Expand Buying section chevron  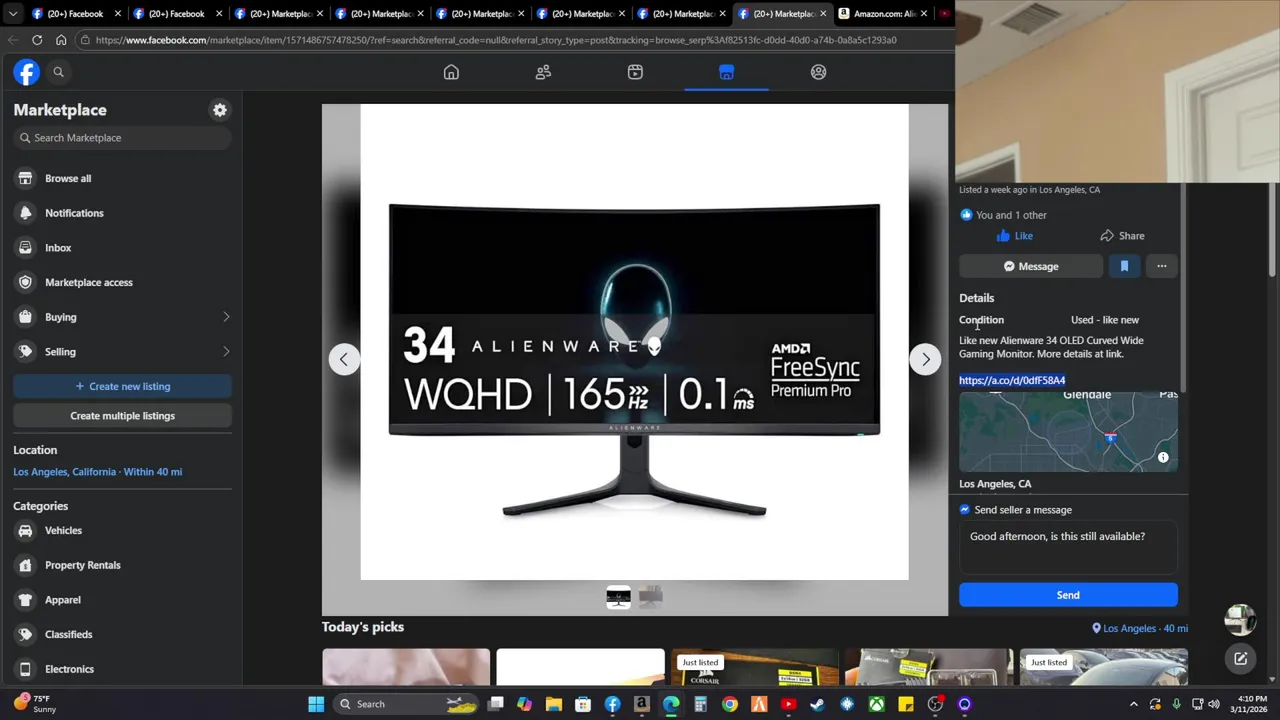click(x=226, y=317)
